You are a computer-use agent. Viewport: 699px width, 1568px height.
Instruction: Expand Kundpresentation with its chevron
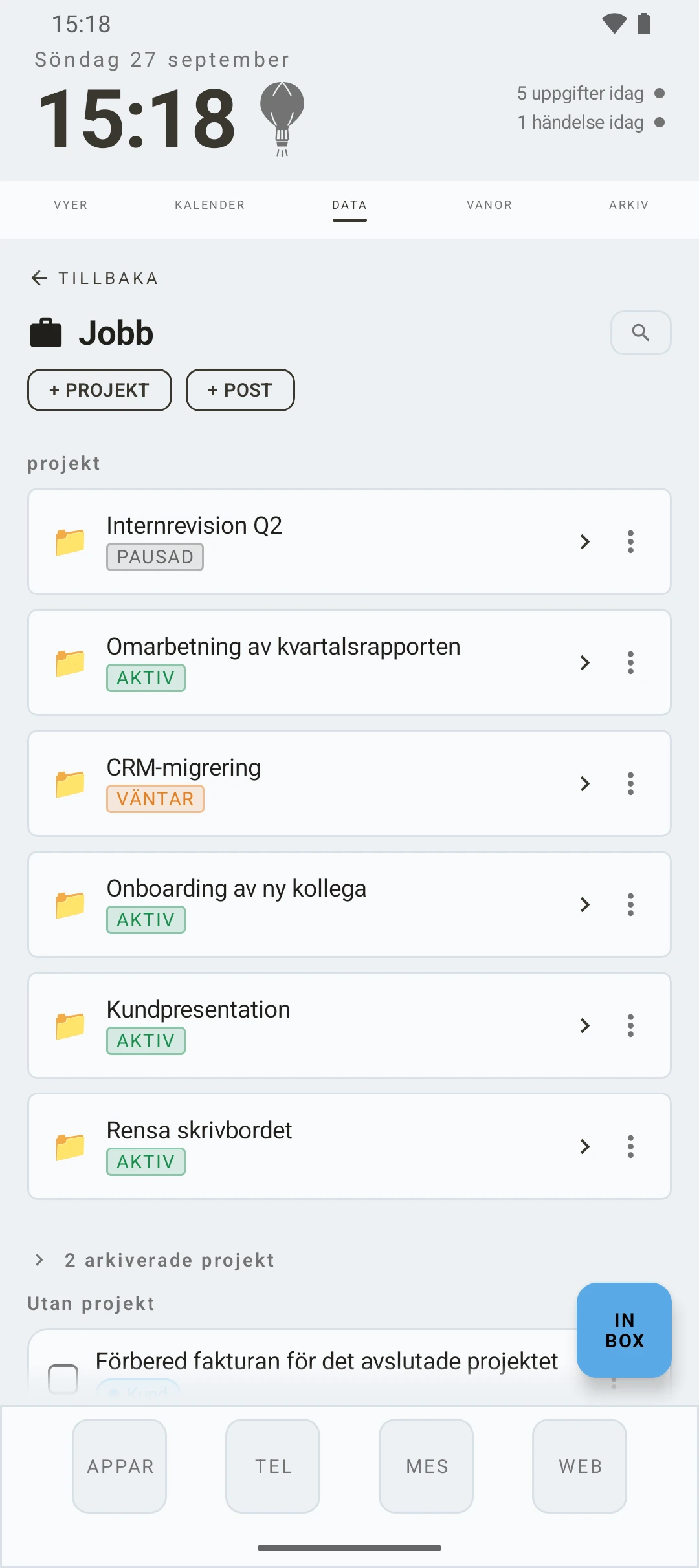coord(585,1025)
